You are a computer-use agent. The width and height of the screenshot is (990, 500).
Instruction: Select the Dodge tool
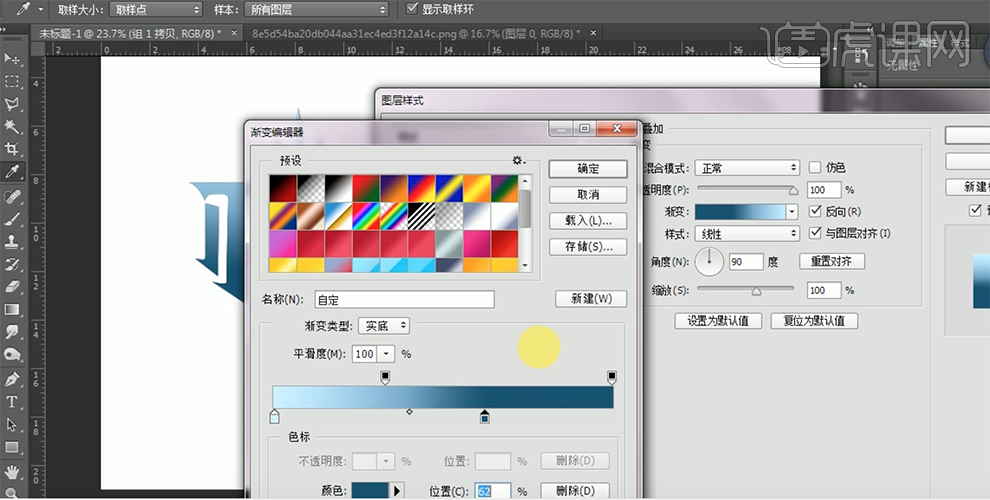click(12, 354)
